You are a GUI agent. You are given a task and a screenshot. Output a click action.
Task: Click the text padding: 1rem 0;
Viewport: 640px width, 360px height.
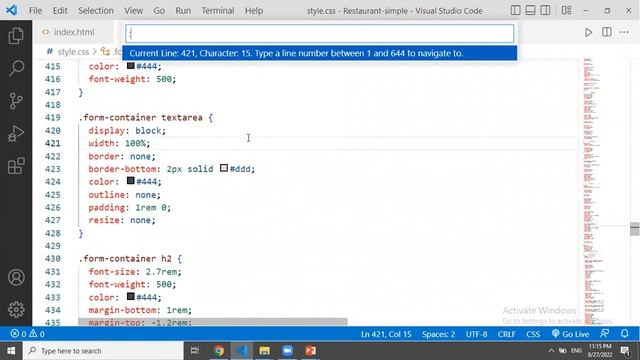[x=130, y=208]
